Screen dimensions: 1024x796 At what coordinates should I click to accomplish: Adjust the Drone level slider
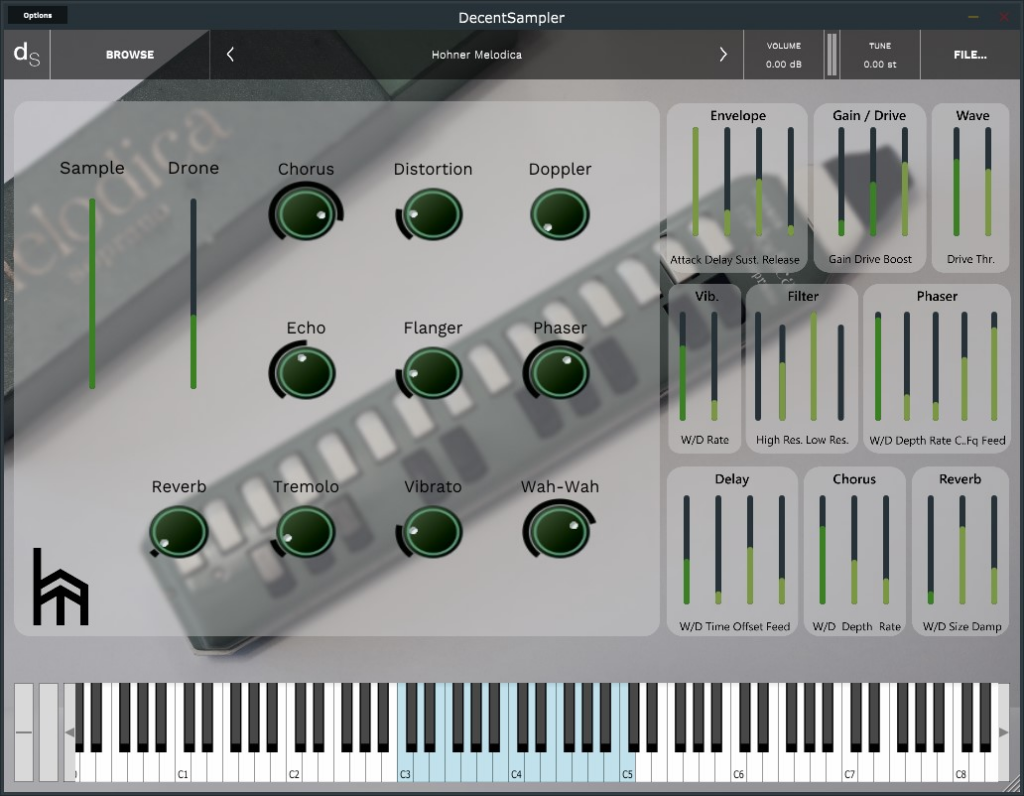tap(193, 293)
